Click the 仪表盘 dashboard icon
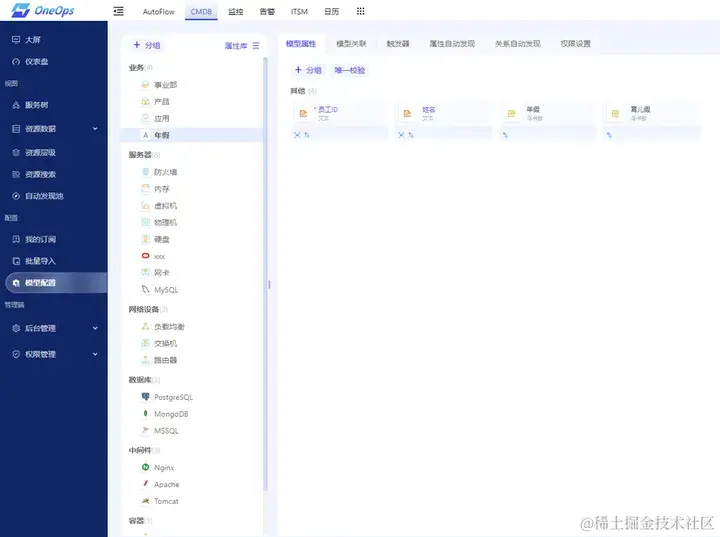This screenshot has width=720, height=537. (16, 62)
